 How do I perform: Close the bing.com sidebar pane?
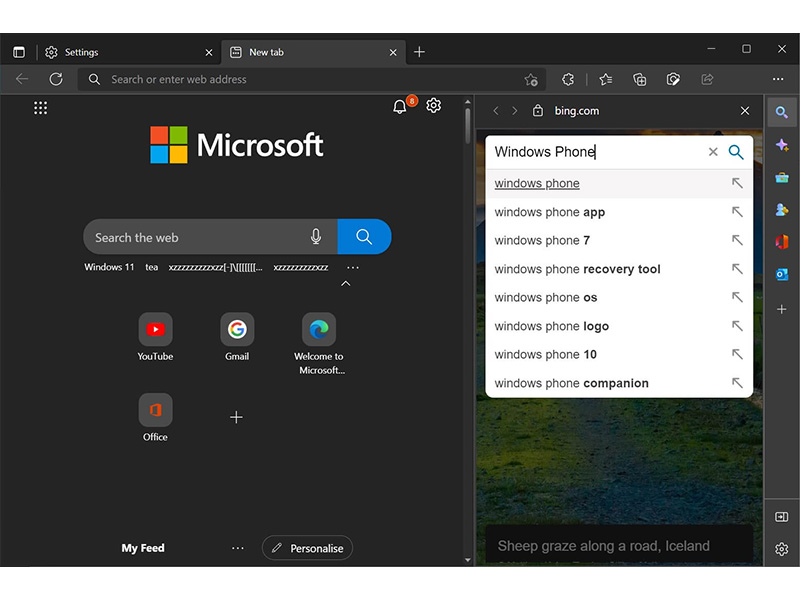tap(745, 111)
